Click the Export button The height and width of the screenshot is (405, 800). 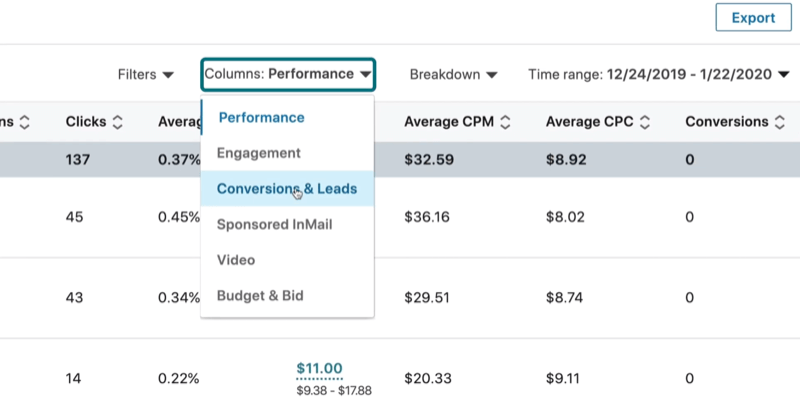[753, 18]
